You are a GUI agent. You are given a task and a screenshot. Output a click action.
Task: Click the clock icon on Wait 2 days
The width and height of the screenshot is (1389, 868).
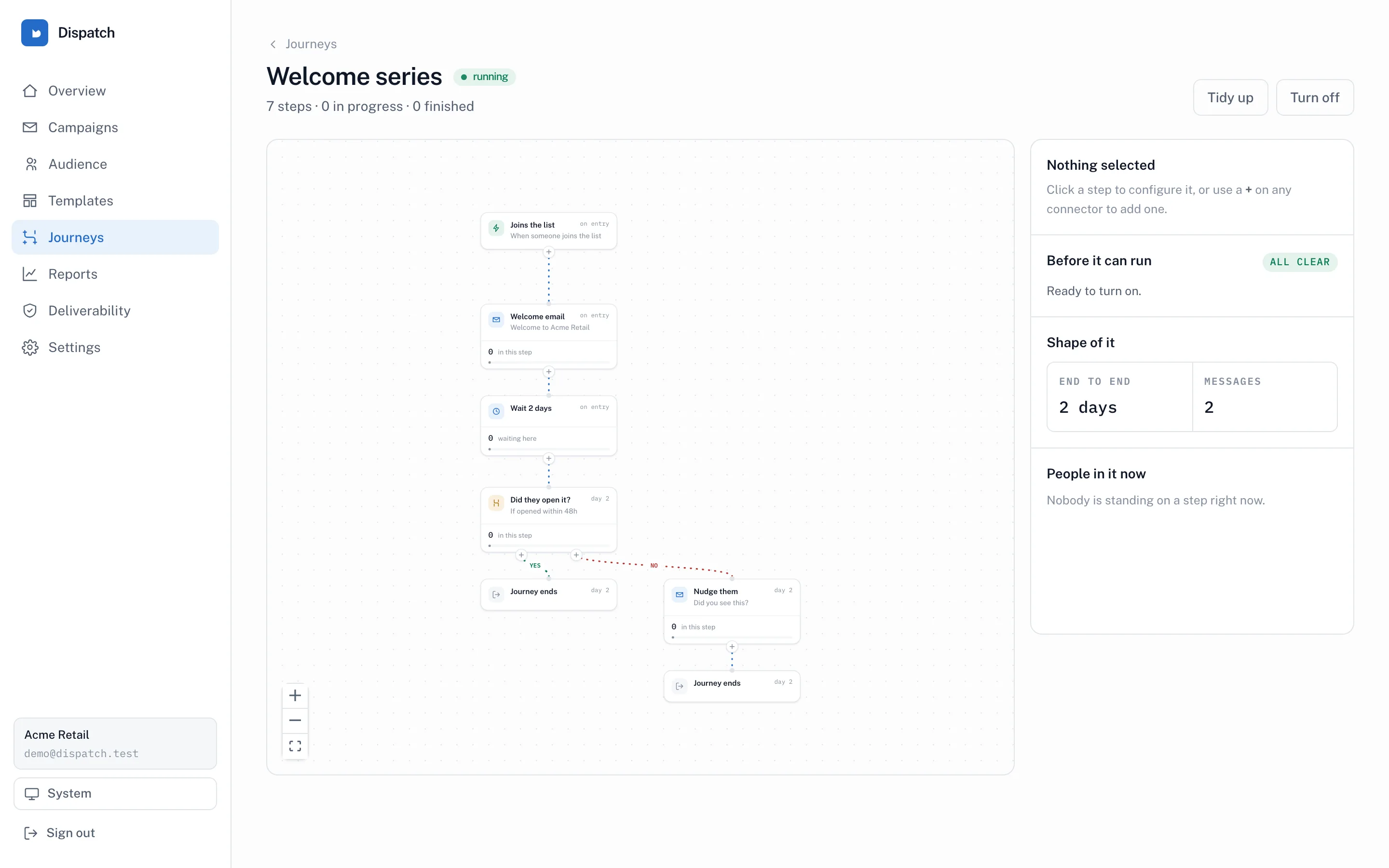[x=496, y=412]
